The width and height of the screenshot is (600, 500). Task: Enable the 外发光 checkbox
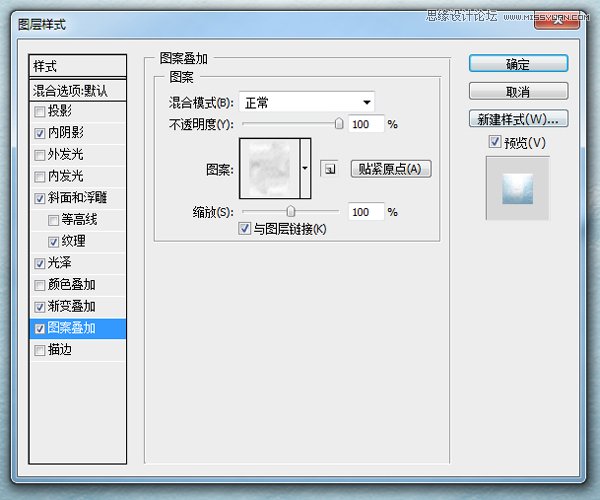[x=40, y=155]
